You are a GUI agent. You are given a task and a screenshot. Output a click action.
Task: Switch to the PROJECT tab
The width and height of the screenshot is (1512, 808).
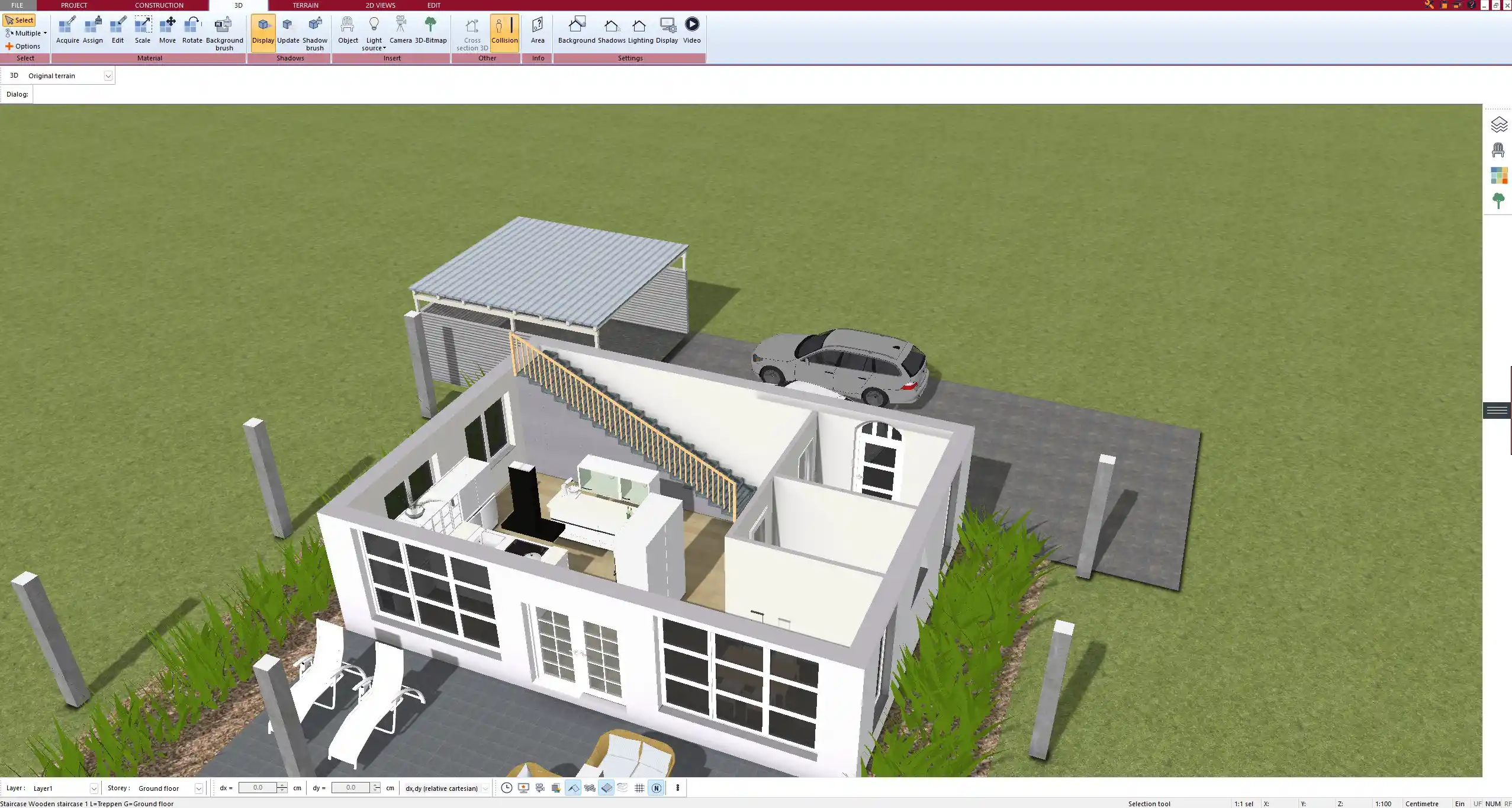(x=74, y=5)
